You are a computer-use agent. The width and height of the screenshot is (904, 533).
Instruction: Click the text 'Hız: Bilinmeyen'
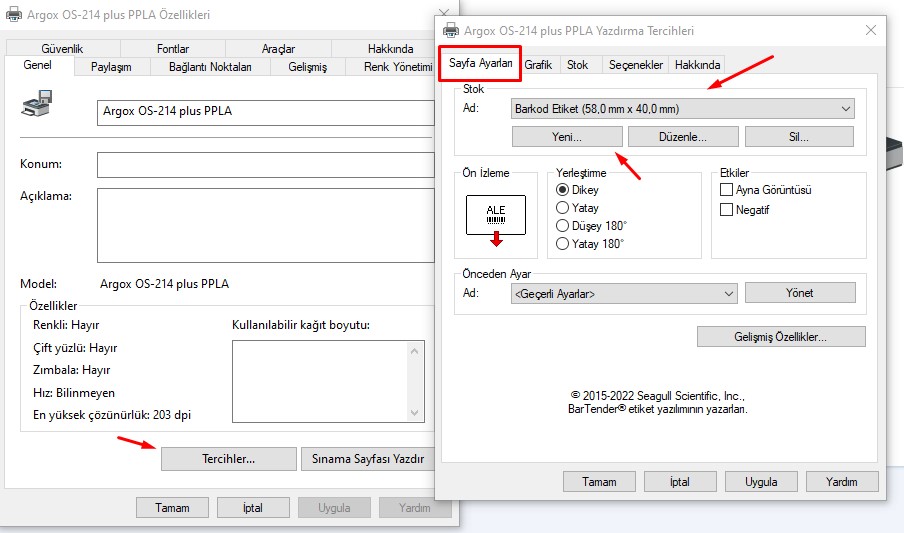coord(74,393)
